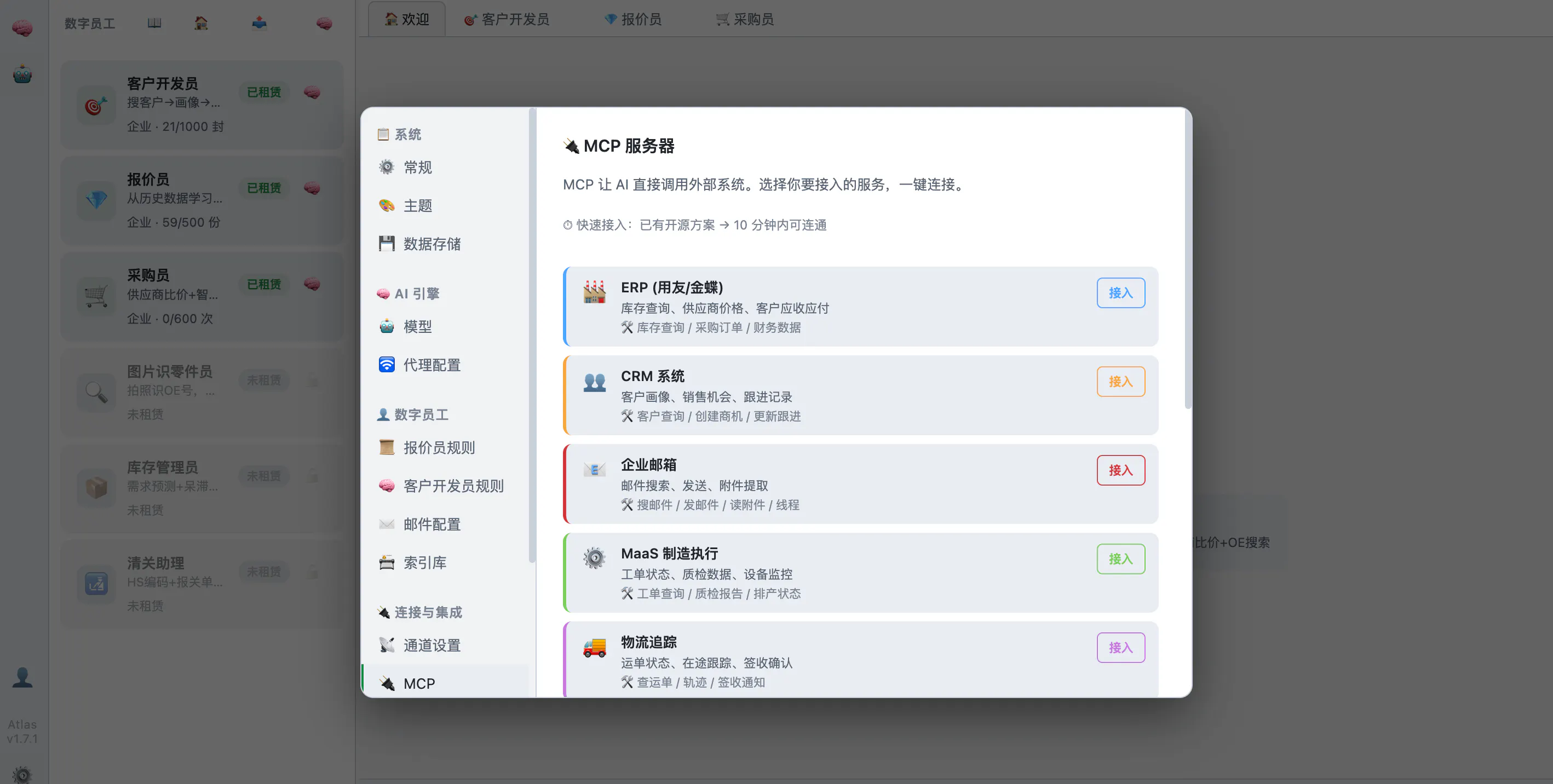This screenshot has height=784, width=1553.
Task: Click 快速接入 hint line
Action: point(694,225)
